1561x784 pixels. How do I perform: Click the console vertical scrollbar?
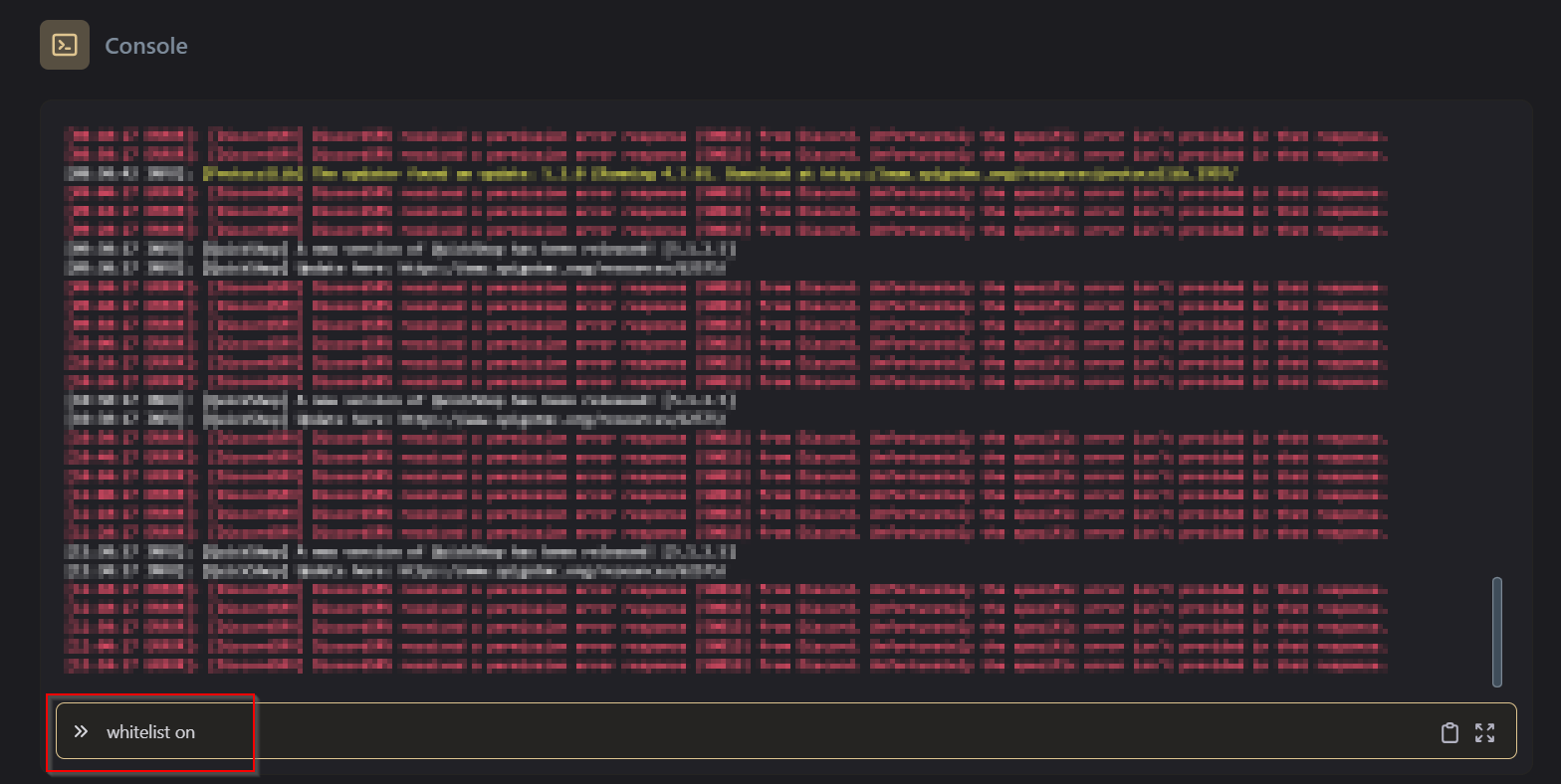pos(1497,632)
